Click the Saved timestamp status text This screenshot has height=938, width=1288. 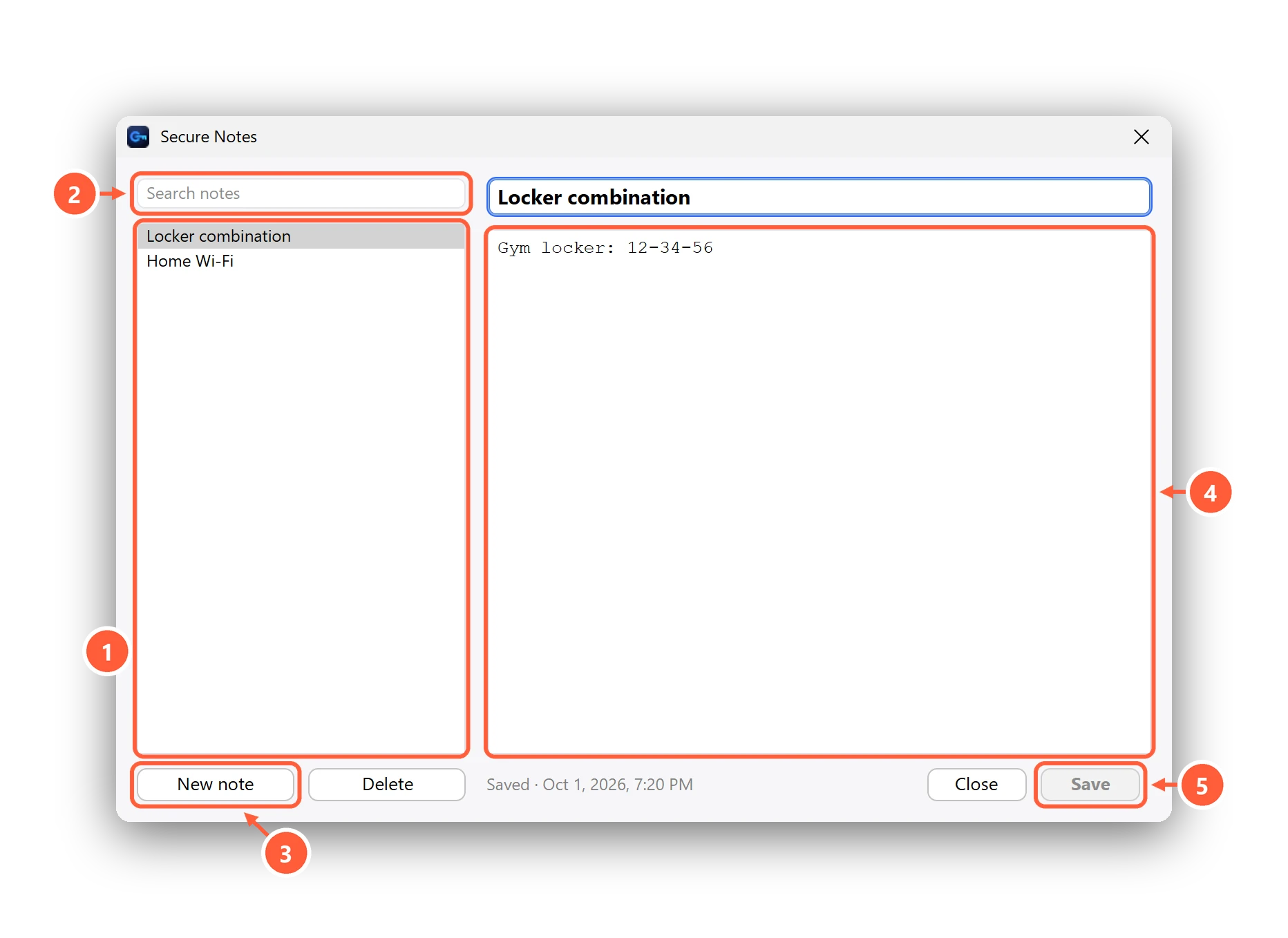[x=589, y=785]
